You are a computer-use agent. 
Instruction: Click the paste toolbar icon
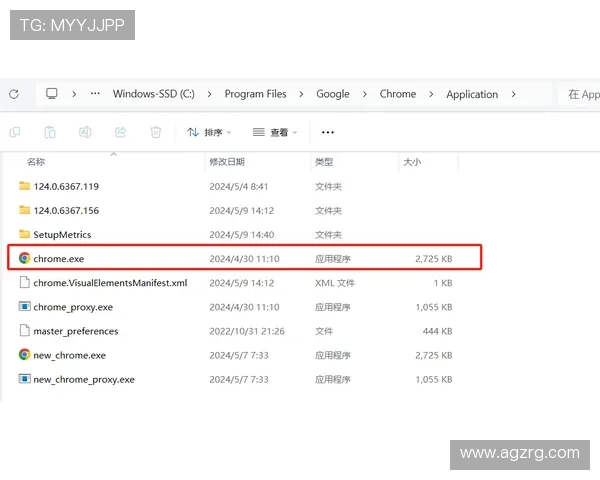[x=50, y=132]
